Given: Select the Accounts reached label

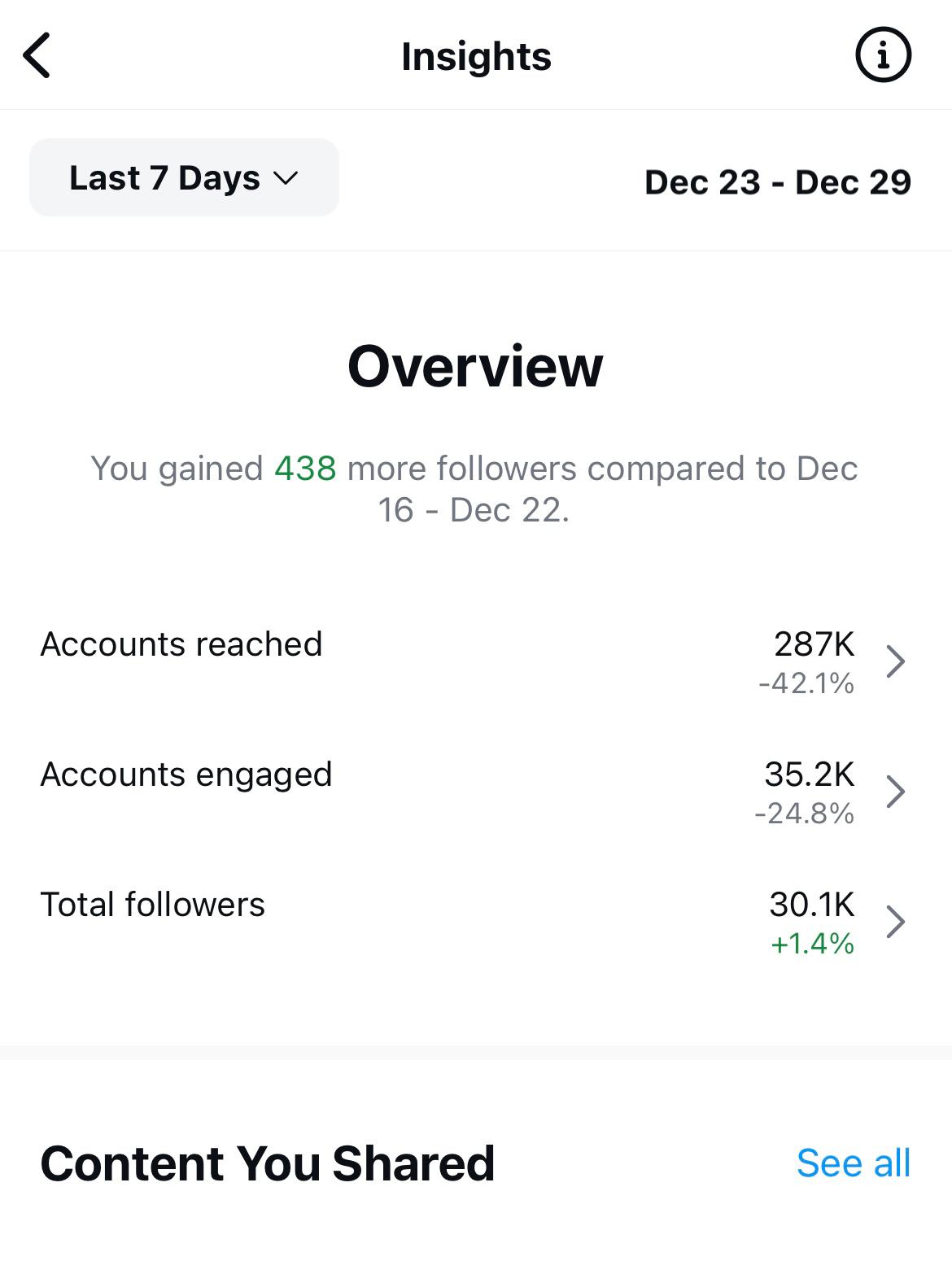Looking at the screenshot, I should pos(181,644).
